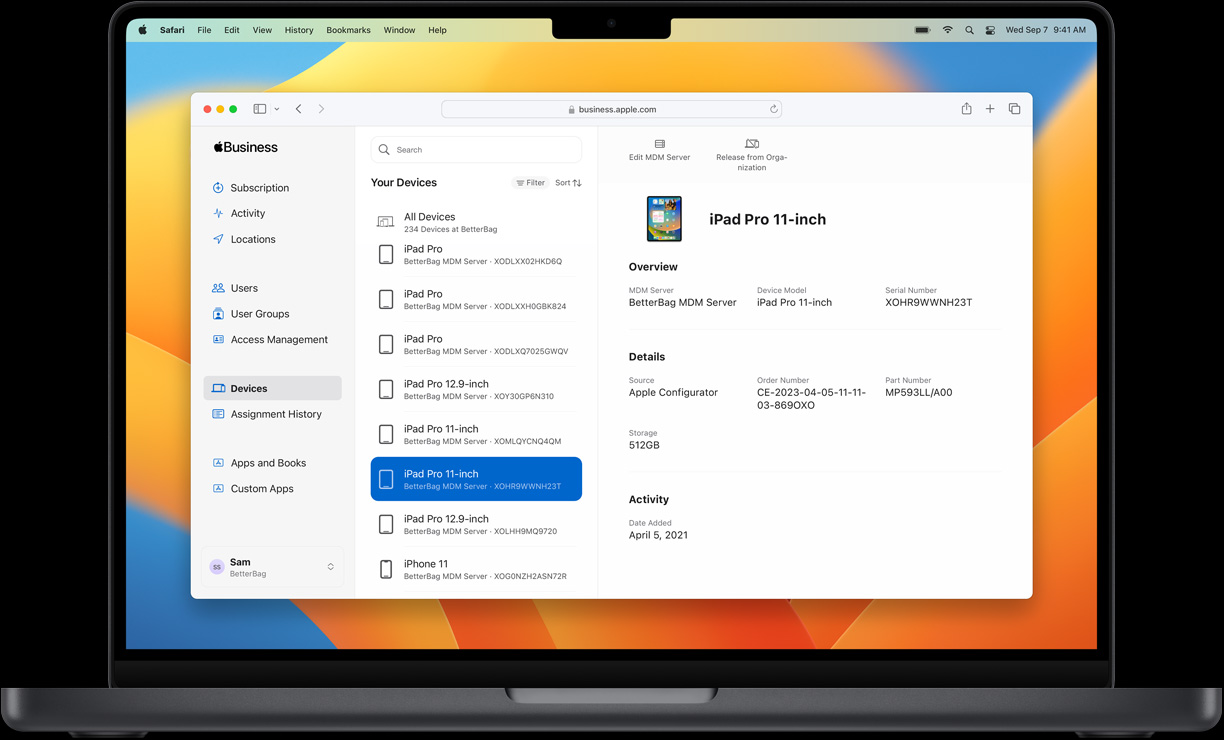
Task: Open the Filter options for devices
Action: 530,183
